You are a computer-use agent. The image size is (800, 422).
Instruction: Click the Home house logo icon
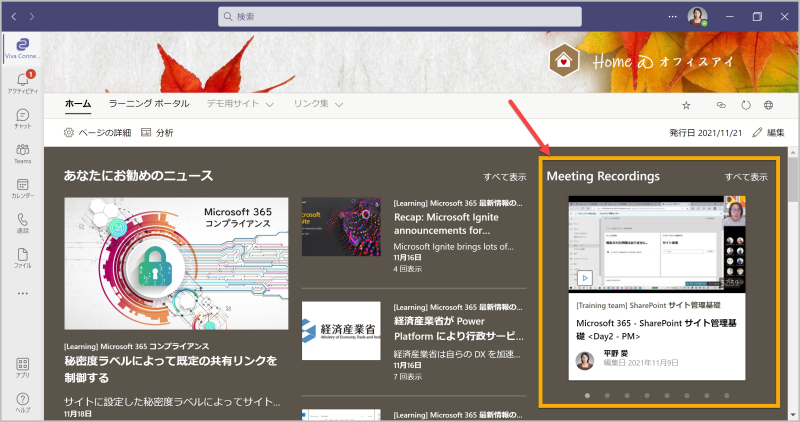pyautogui.click(x=564, y=61)
